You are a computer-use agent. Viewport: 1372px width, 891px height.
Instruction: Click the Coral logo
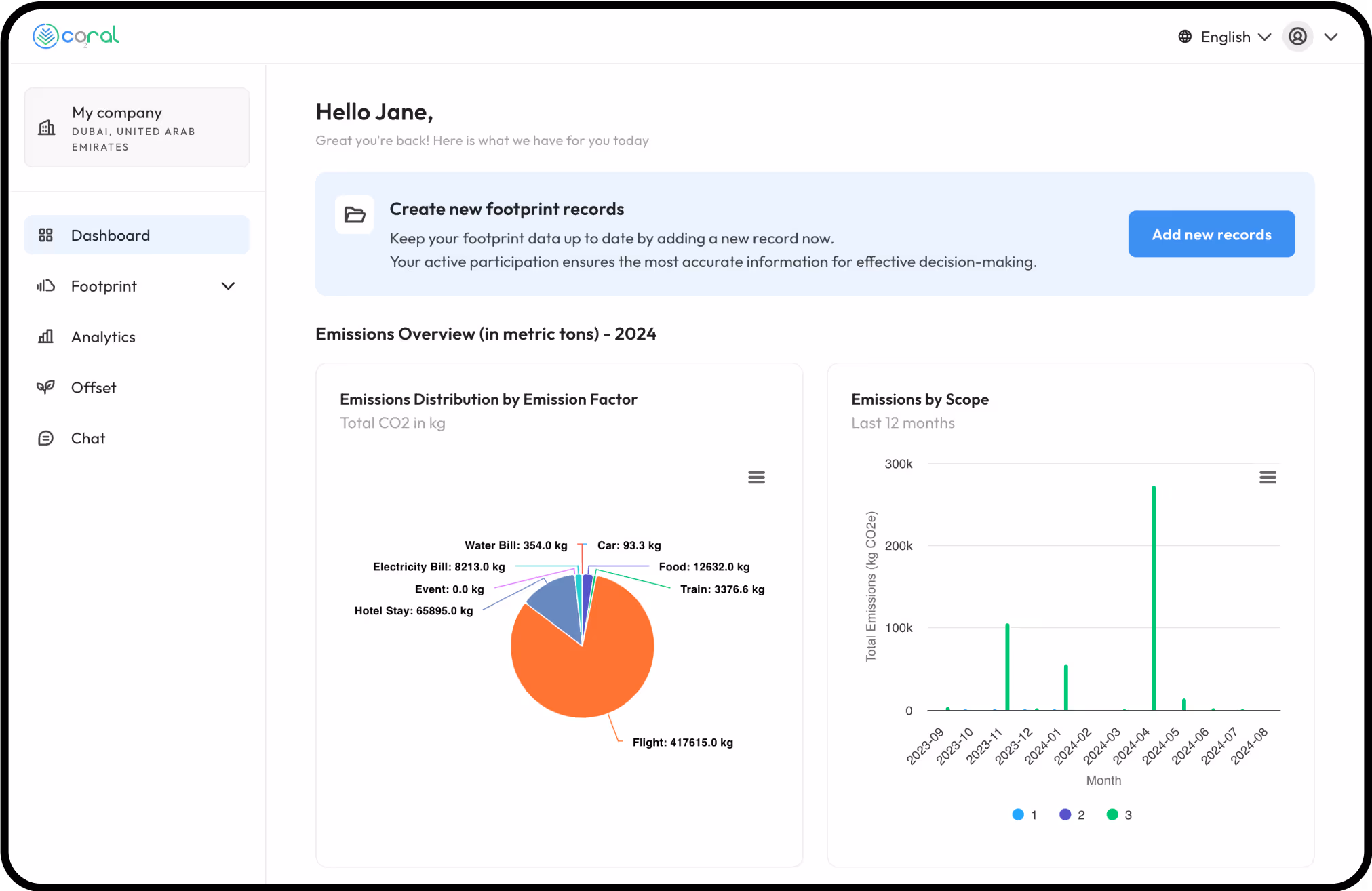tap(76, 36)
